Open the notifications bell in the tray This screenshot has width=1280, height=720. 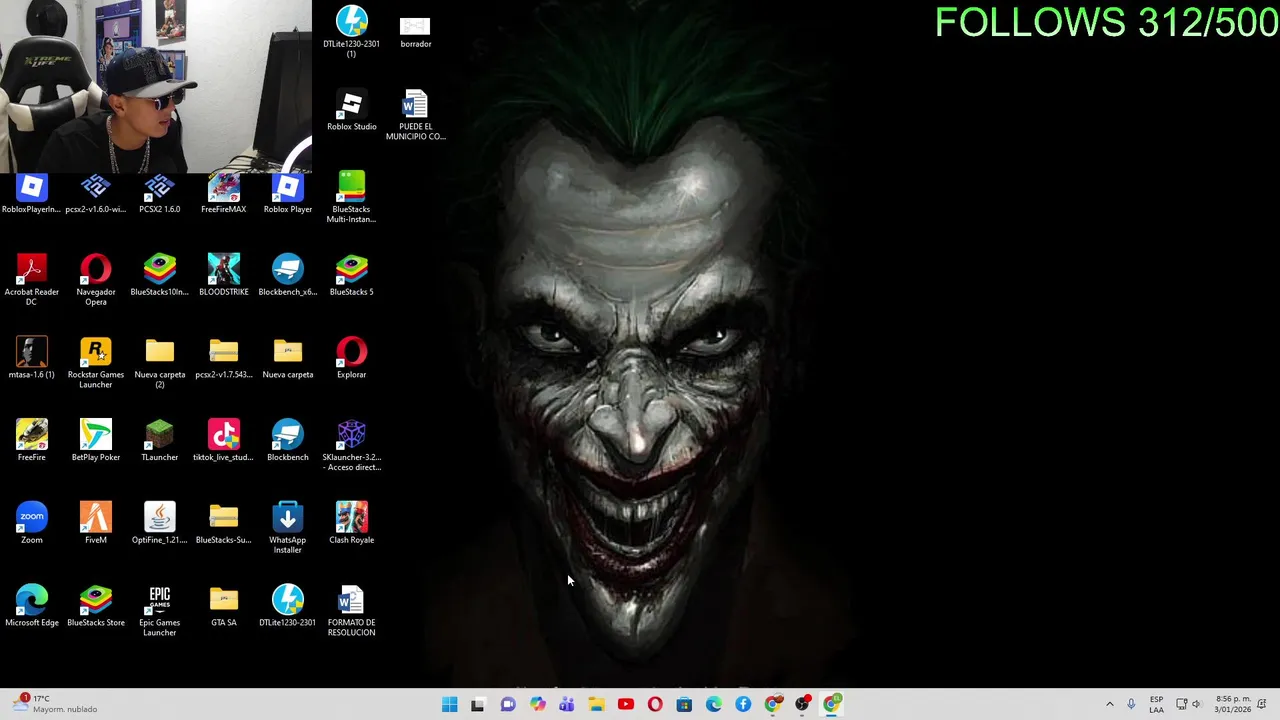pos(1264,704)
